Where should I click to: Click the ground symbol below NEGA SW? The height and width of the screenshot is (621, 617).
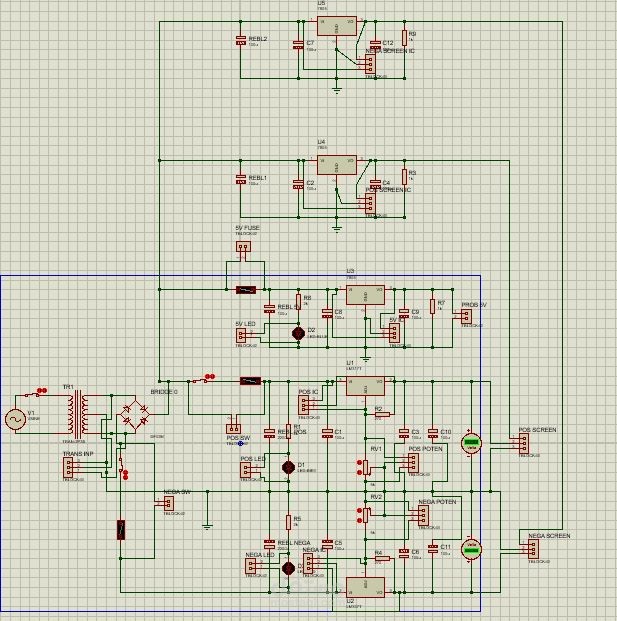pos(207,526)
